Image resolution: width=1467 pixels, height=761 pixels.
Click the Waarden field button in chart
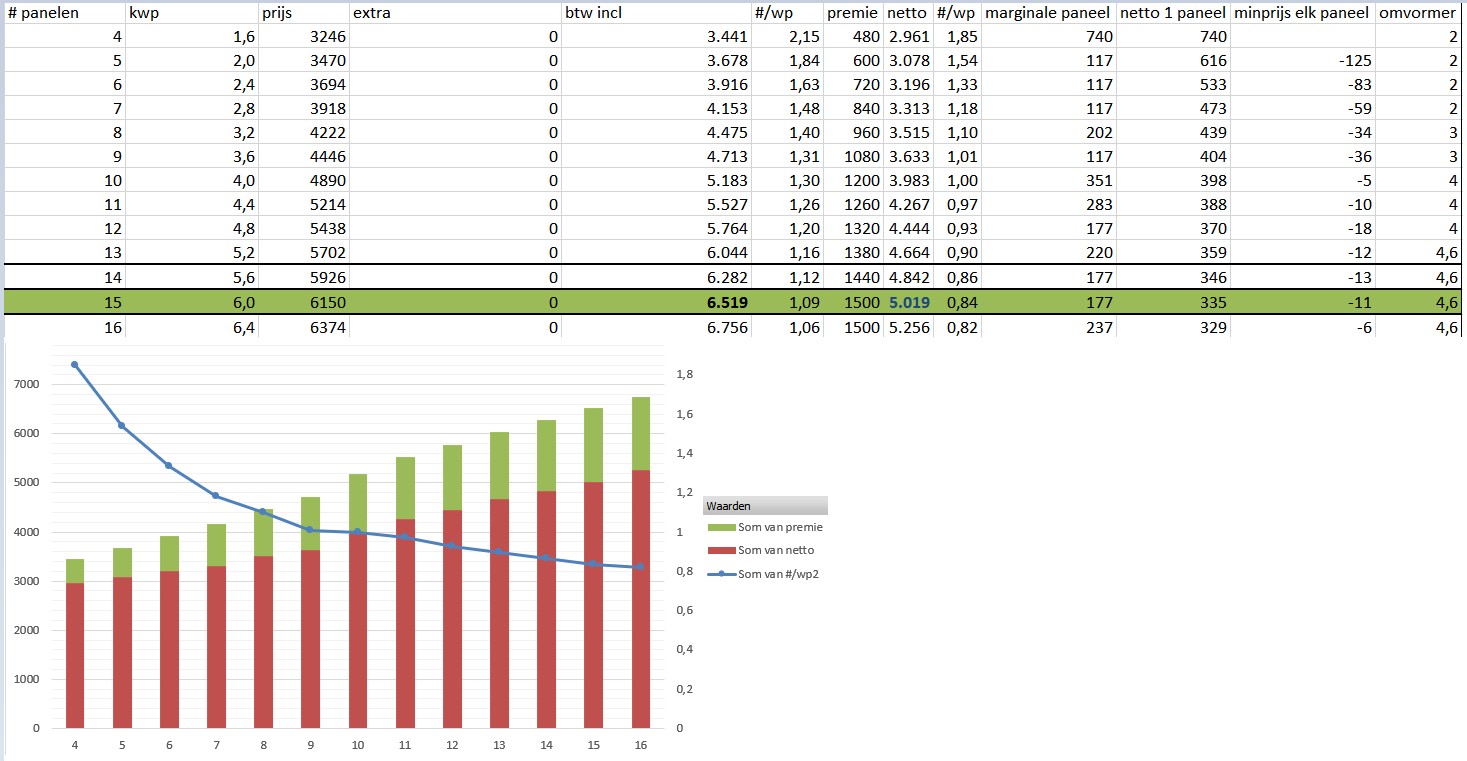point(765,506)
